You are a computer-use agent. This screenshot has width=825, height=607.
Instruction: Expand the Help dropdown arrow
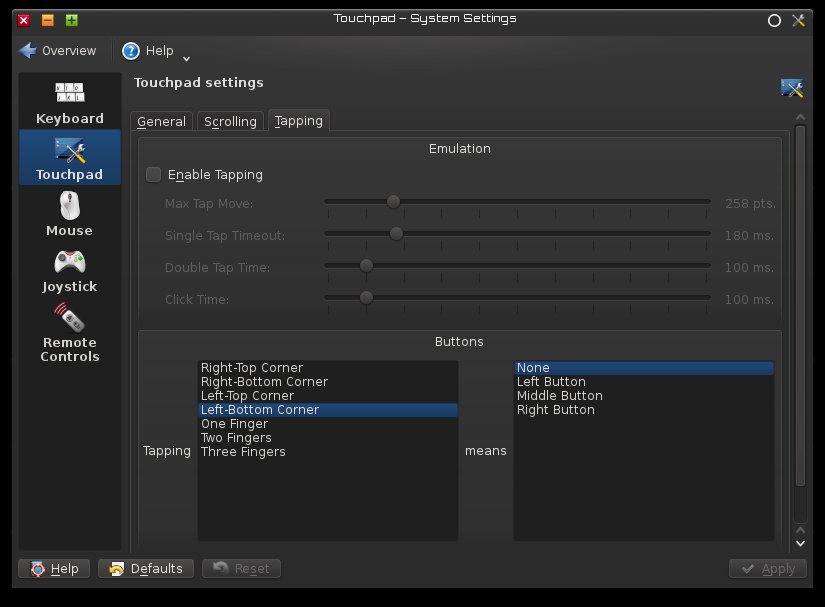tap(186, 58)
